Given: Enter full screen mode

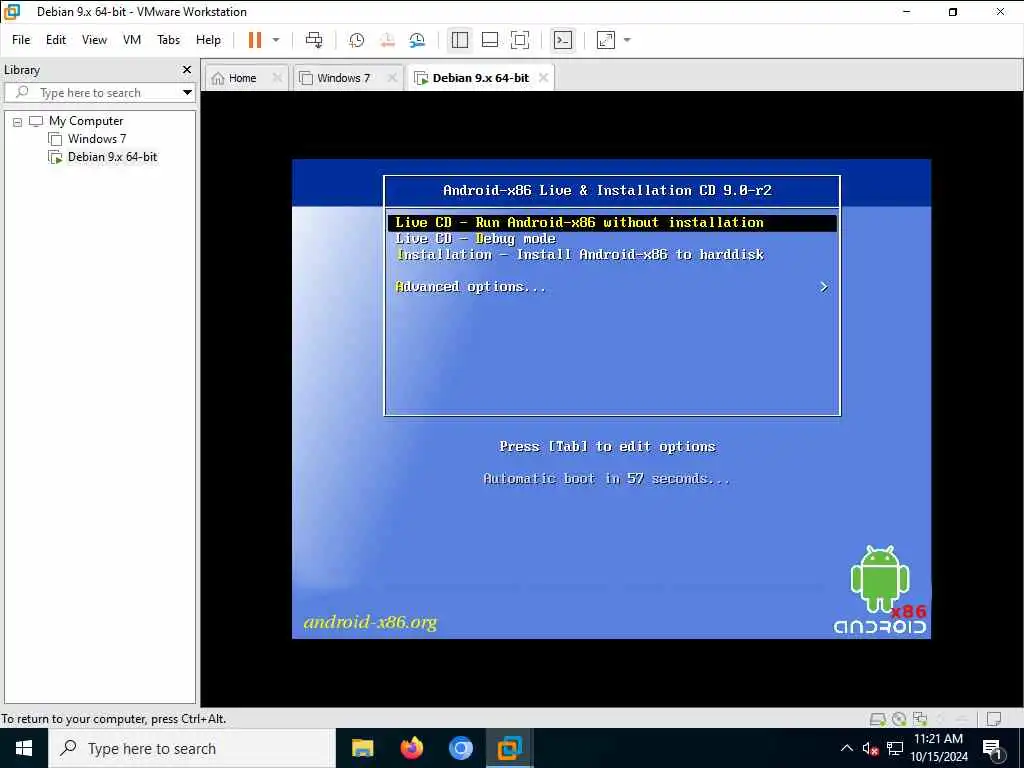Looking at the screenshot, I should pyautogui.click(x=520, y=40).
